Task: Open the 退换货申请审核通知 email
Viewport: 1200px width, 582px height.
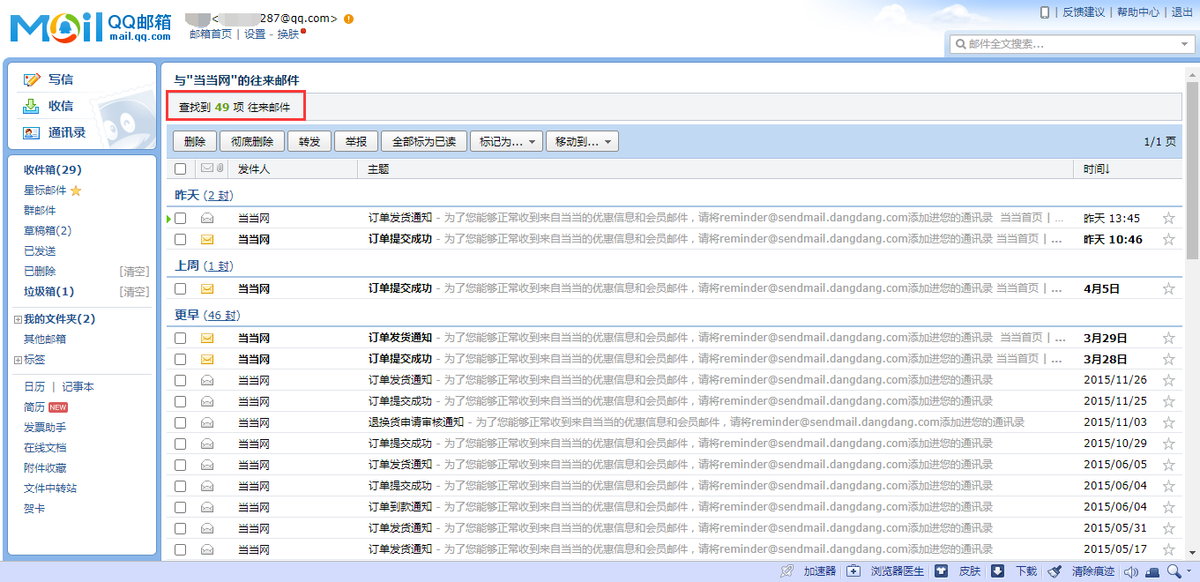Action: coord(416,423)
